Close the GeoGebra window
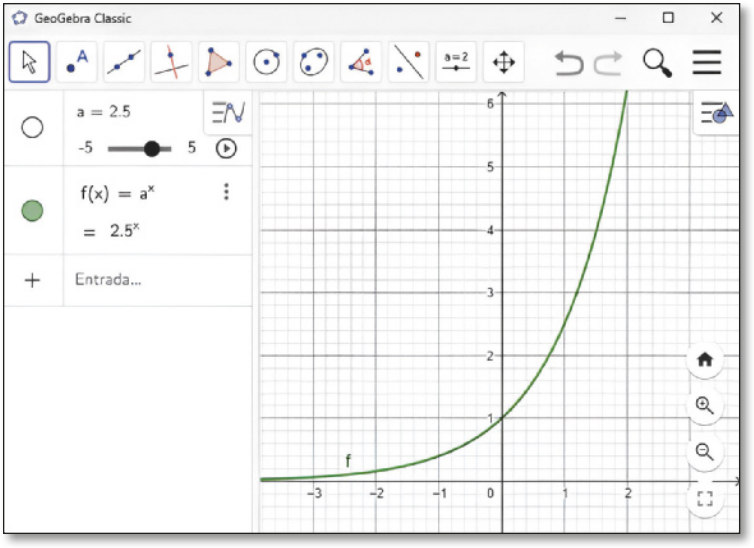The height and width of the screenshot is (548, 754). click(x=716, y=18)
